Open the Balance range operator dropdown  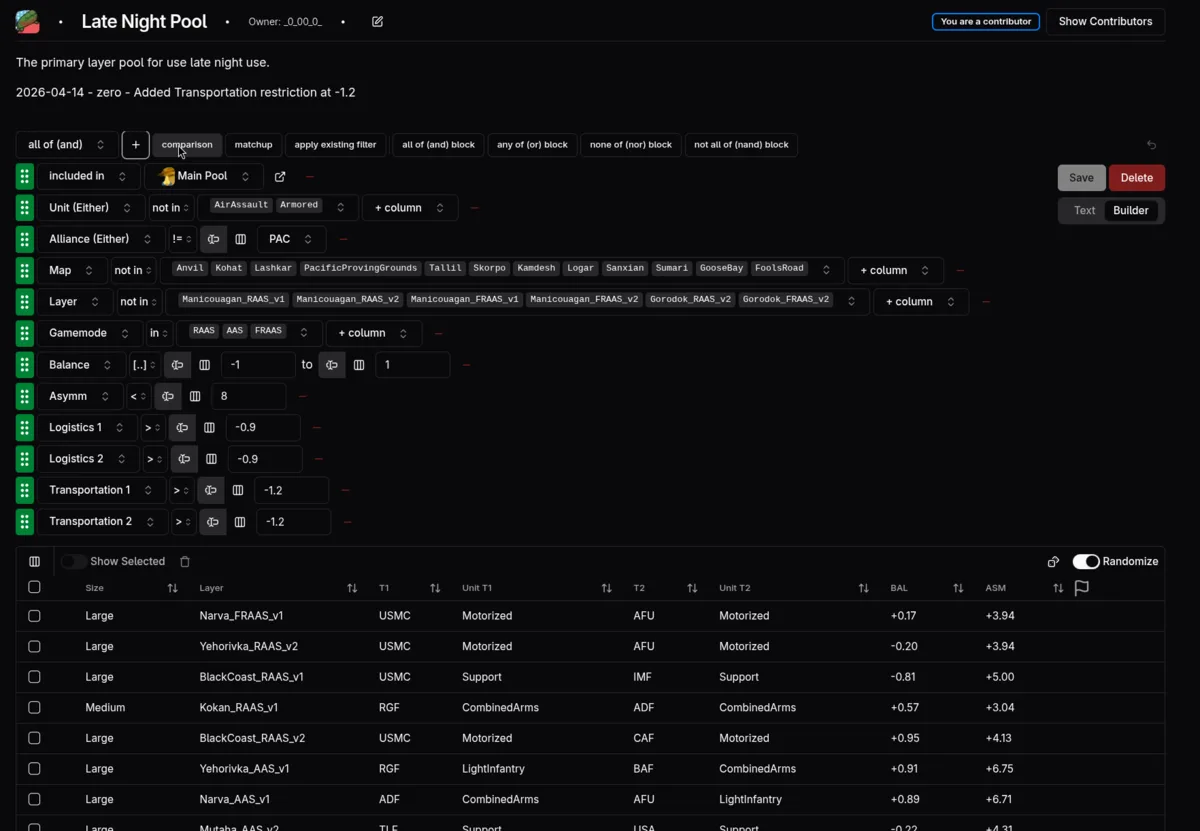coord(143,365)
